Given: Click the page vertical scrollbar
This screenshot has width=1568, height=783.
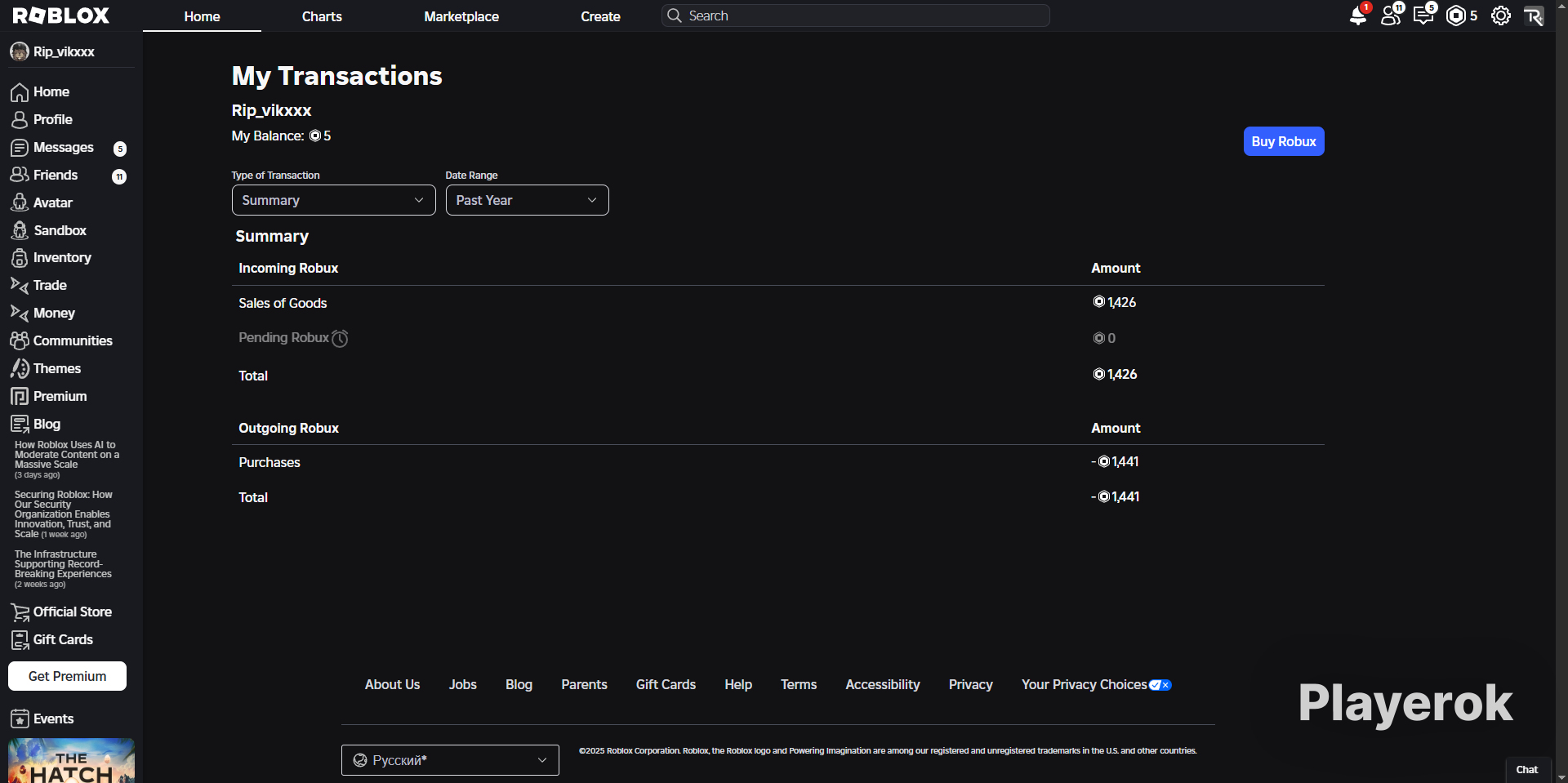Looking at the screenshot, I should pos(1561,391).
